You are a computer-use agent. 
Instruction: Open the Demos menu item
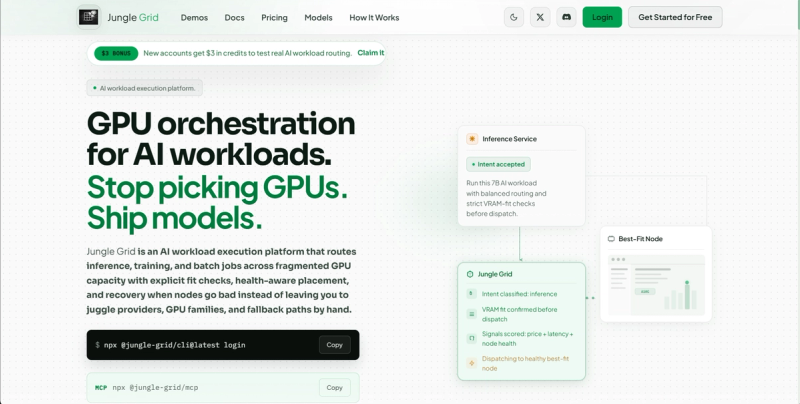coord(194,17)
